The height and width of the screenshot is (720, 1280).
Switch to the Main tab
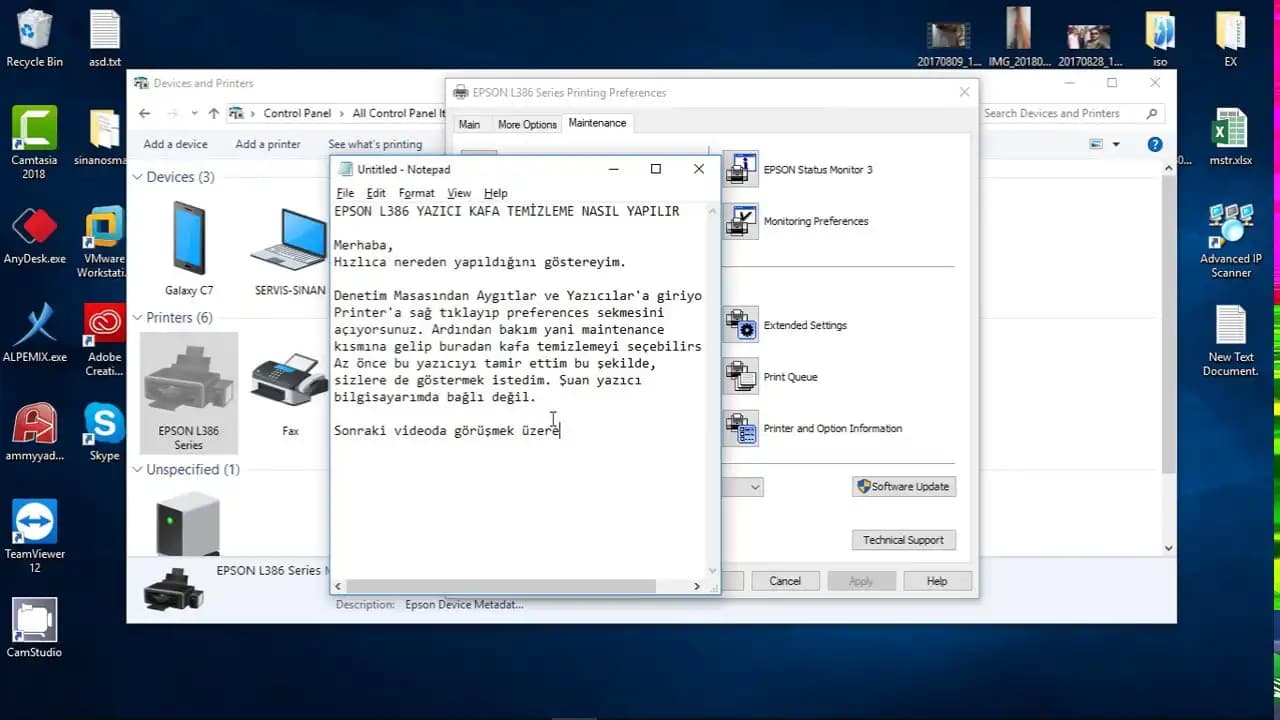469,124
